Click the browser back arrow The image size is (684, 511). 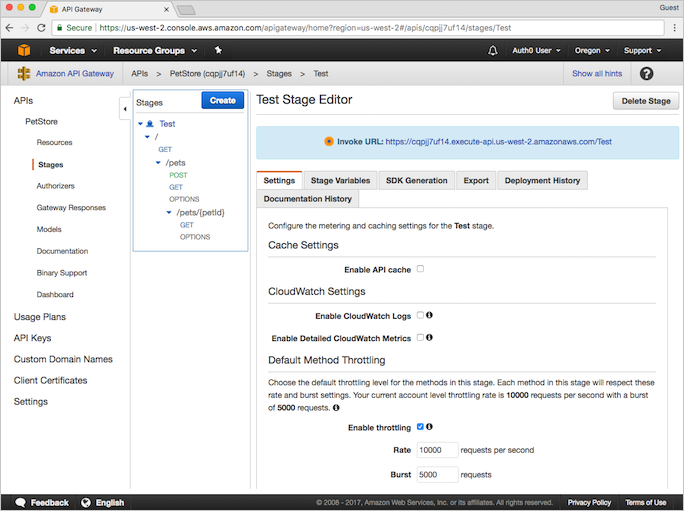[10, 28]
